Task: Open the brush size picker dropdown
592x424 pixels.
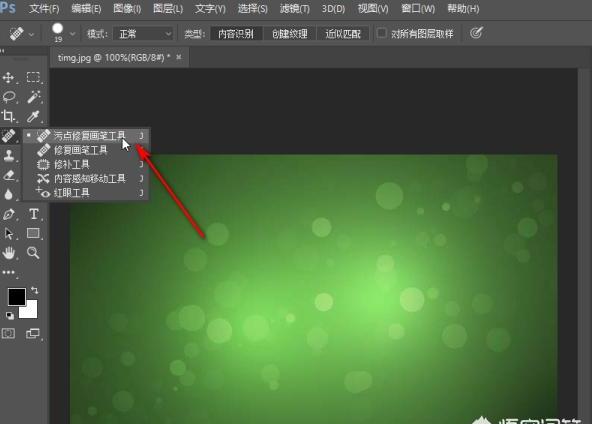Action: [x=72, y=34]
